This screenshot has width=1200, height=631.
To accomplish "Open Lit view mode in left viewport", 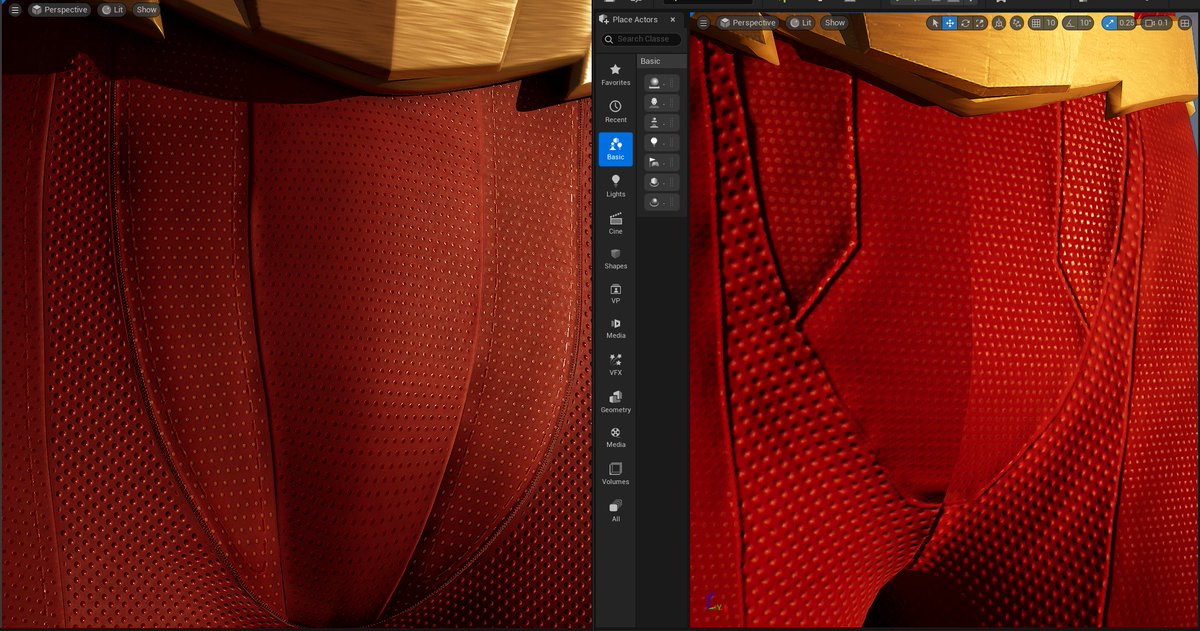I will coord(112,9).
